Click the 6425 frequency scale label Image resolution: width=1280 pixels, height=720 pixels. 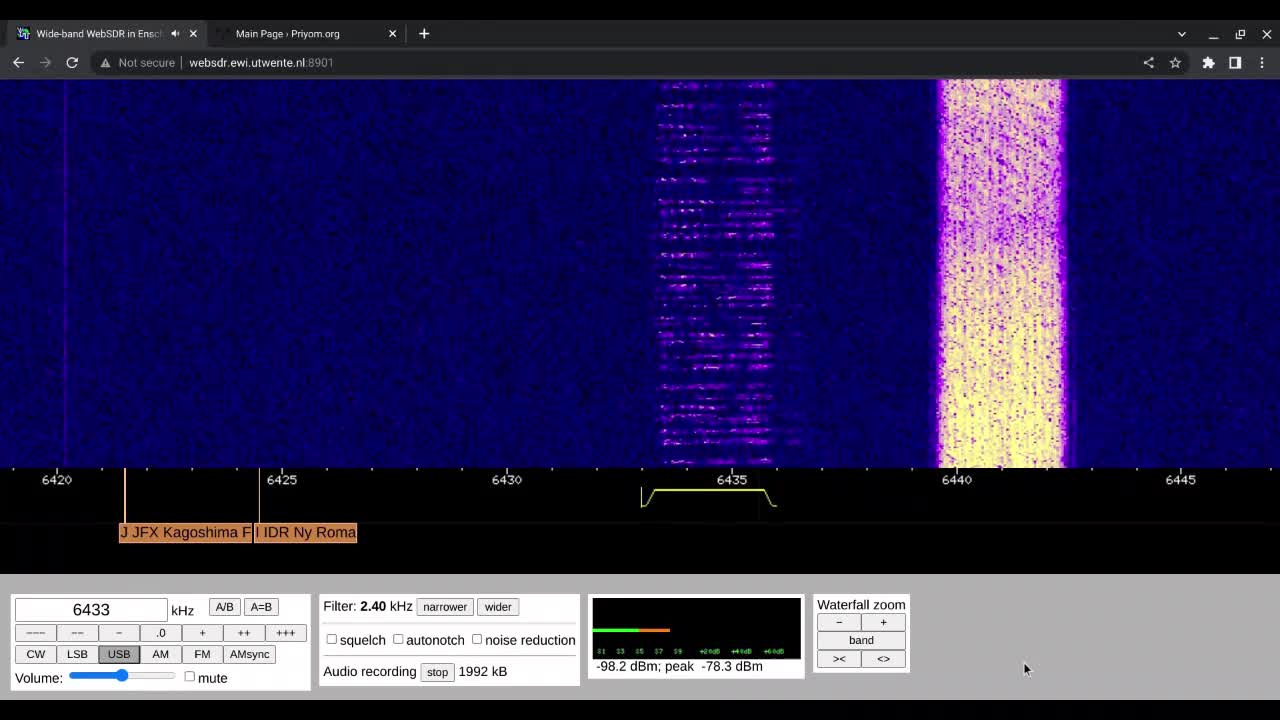[282, 480]
